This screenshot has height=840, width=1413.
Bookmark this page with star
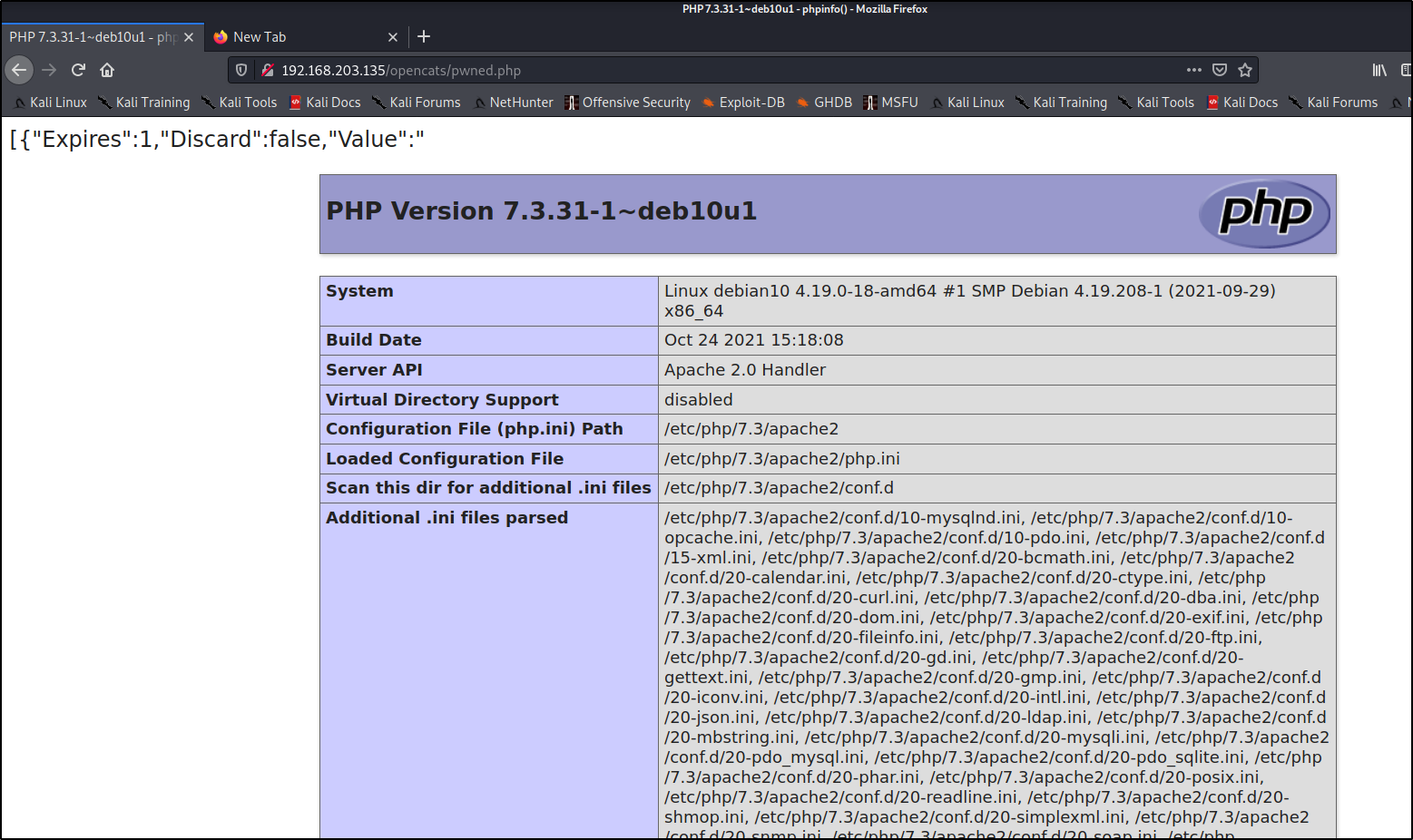pyautogui.click(x=1245, y=70)
